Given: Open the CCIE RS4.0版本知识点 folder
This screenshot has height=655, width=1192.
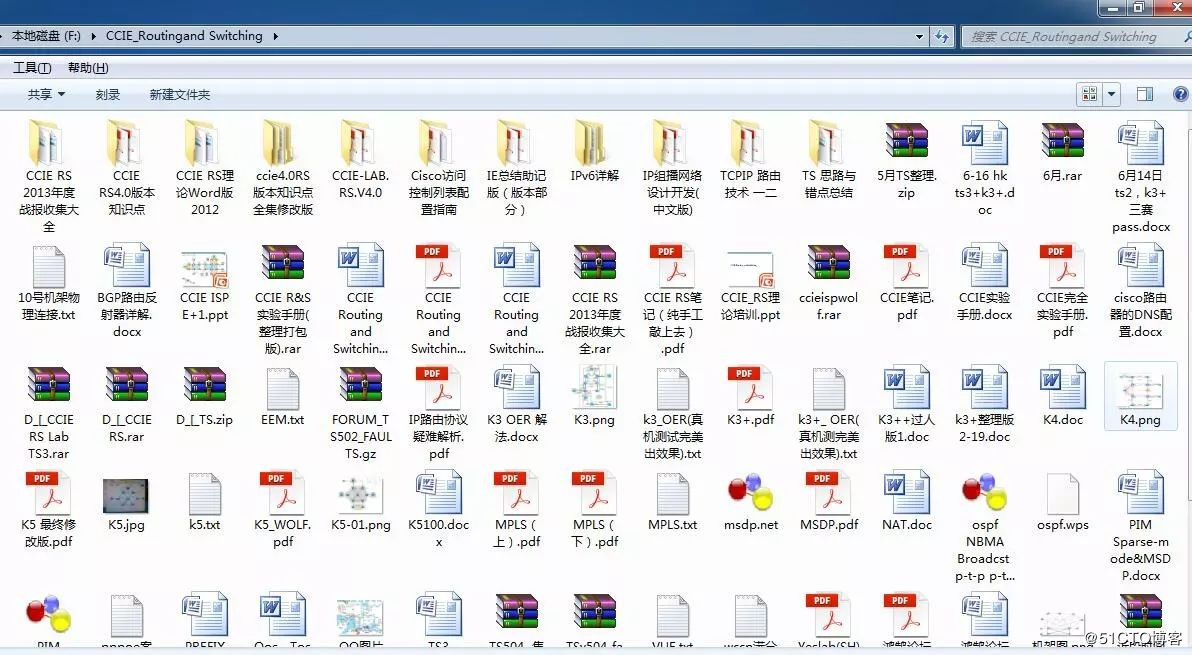Looking at the screenshot, I should pyautogui.click(x=126, y=168).
